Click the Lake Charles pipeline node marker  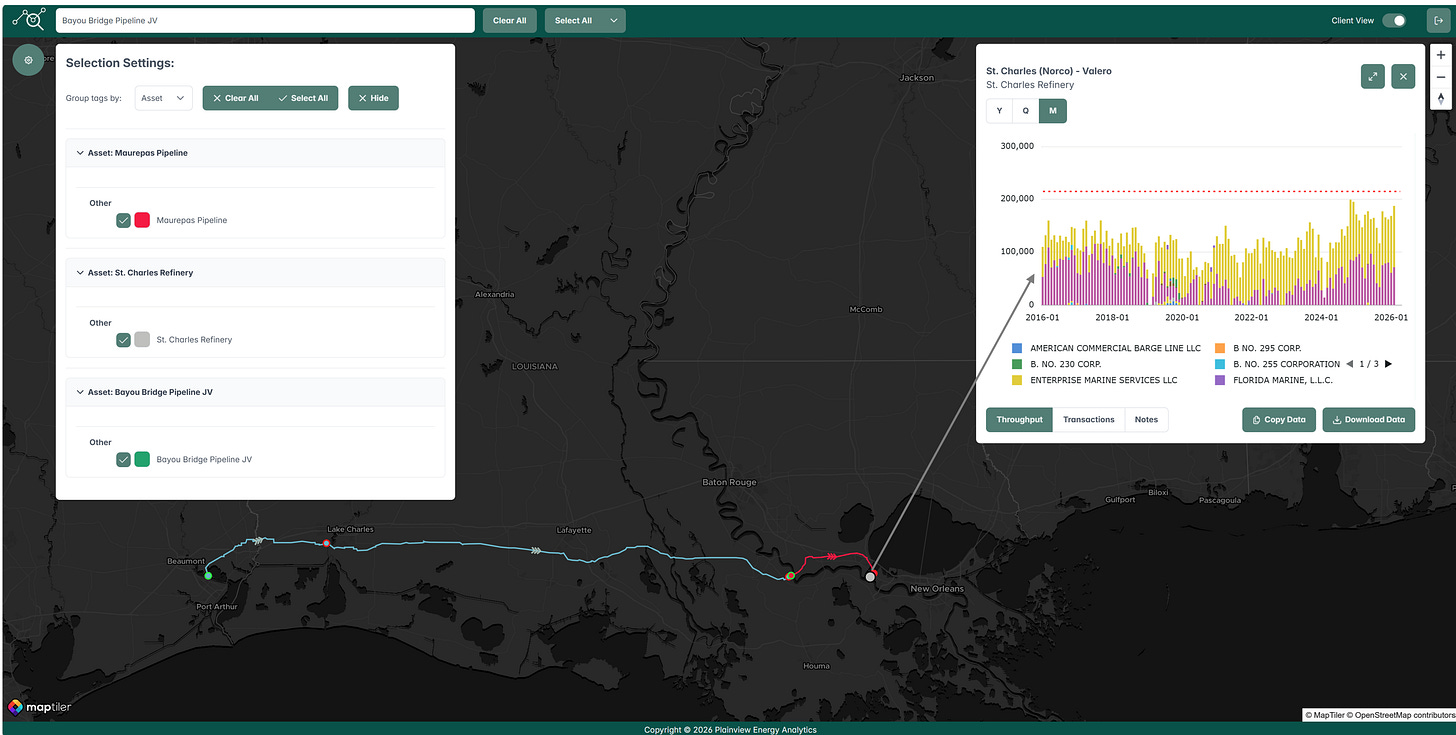tap(326, 543)
